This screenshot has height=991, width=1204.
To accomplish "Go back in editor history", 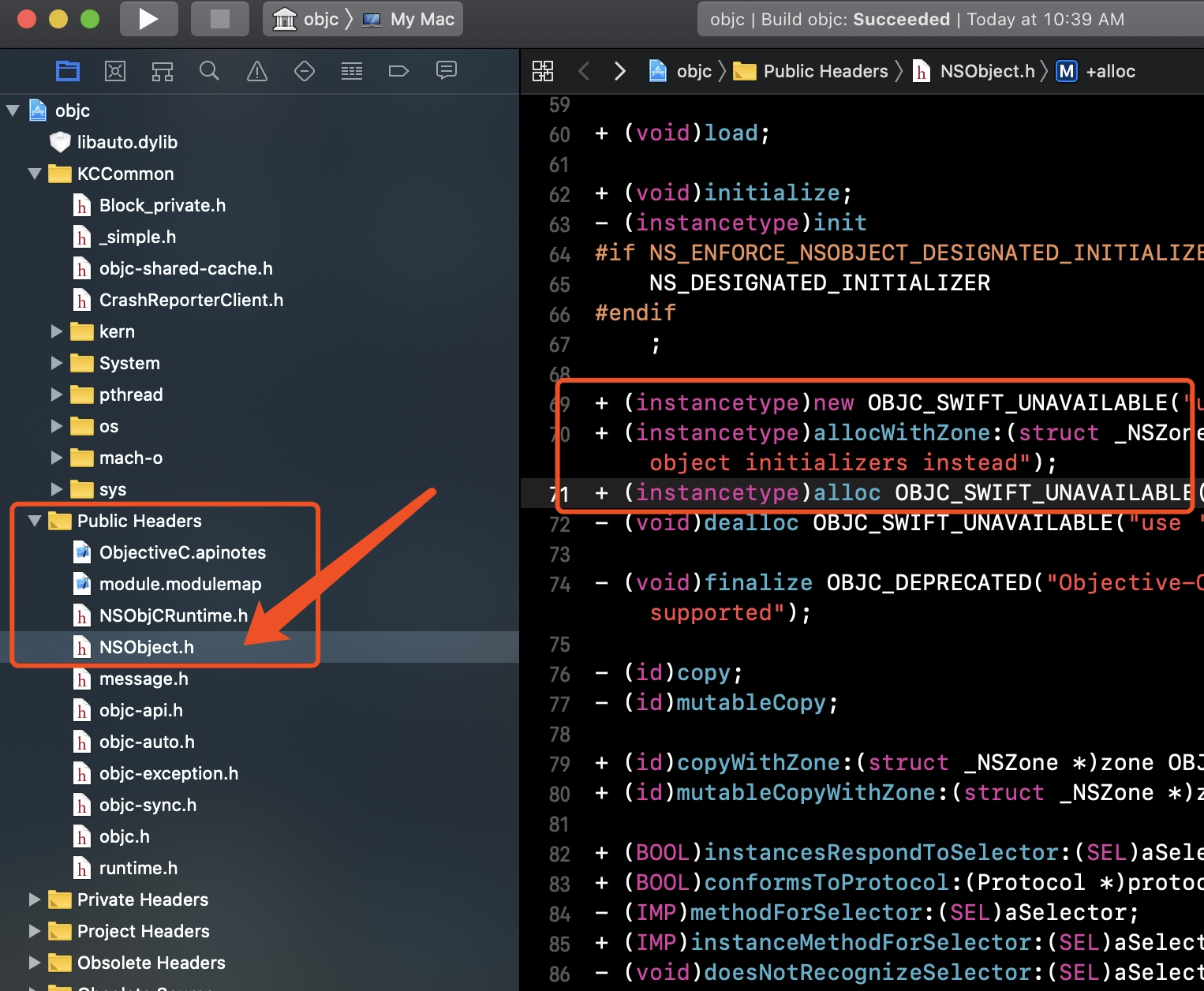I will point(584,71).
